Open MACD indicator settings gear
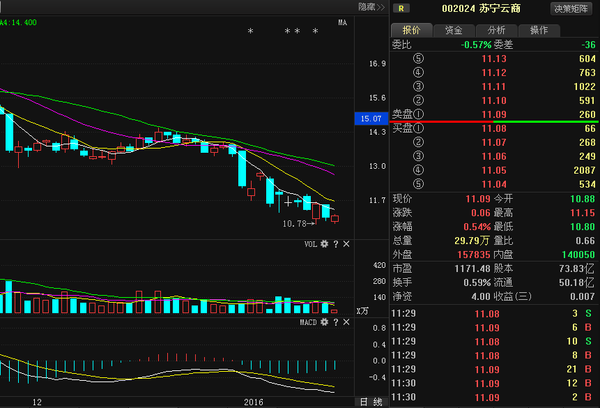 tap(324, 323)
